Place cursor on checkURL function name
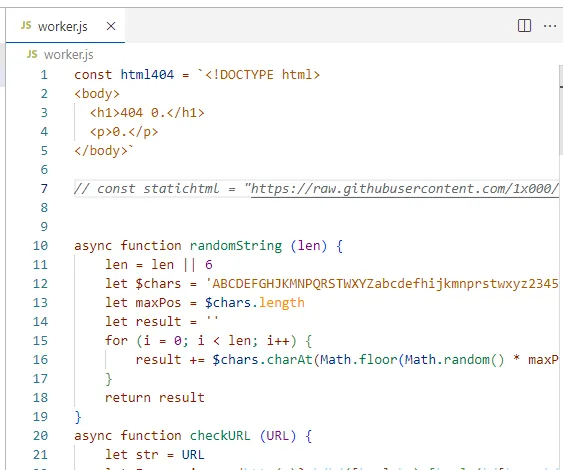The width and height of the screenshot is (563, 470). click(x=220, y=436)
